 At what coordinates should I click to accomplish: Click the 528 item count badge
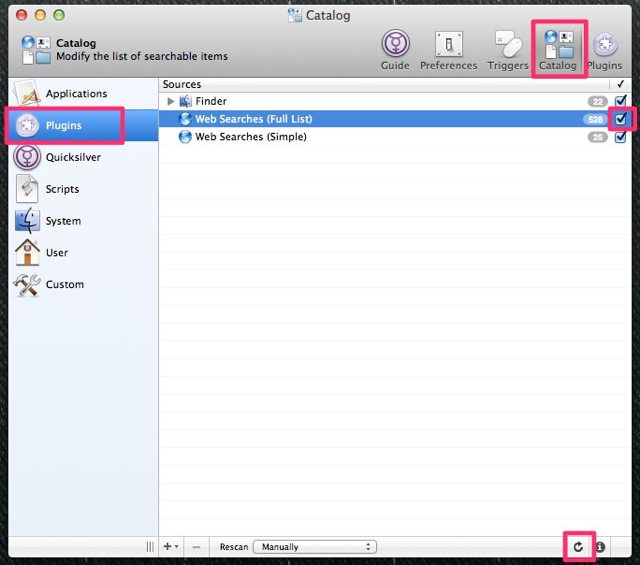click(x=595, y=119)
